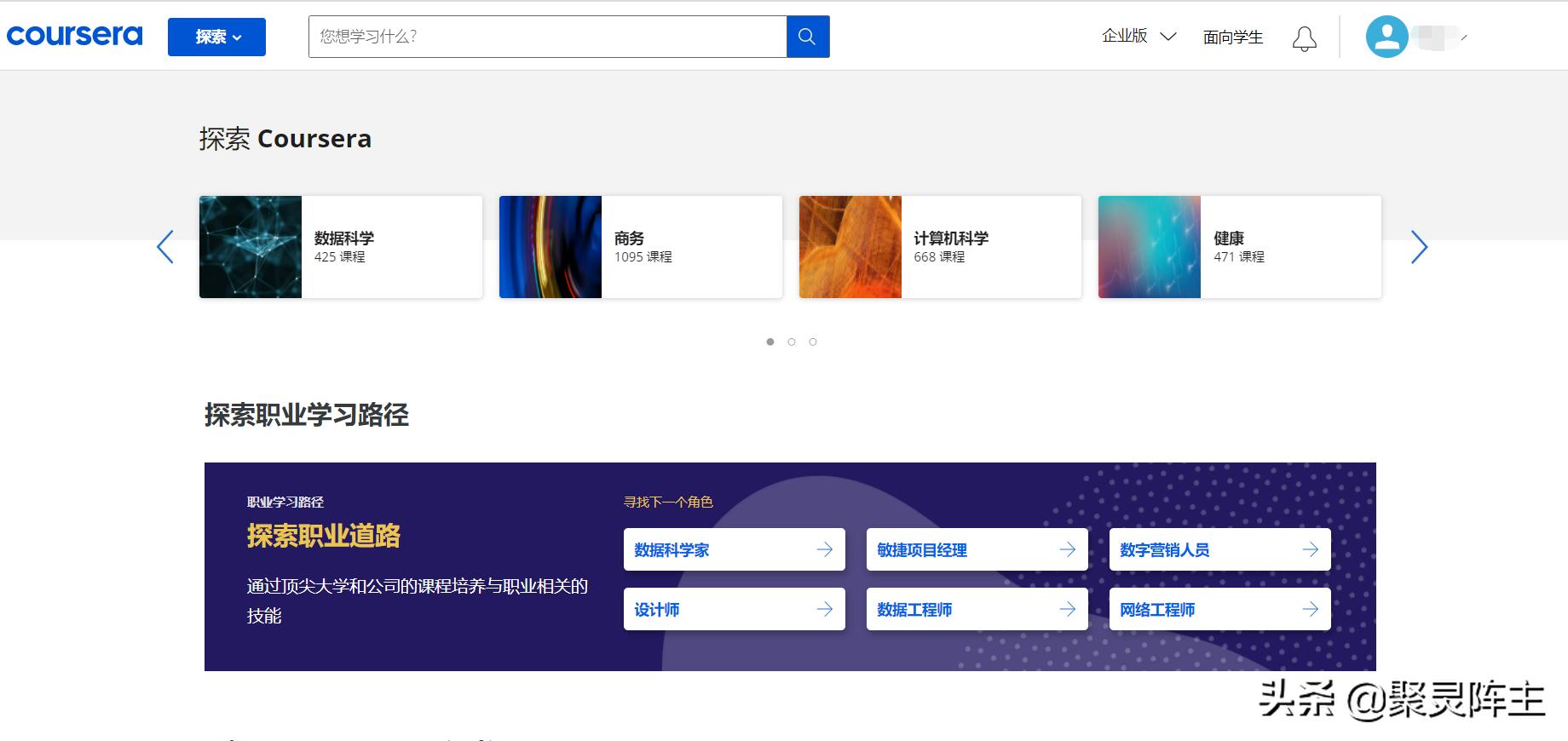Expand the account menu arrow beside avatar
The image size is (1568, 741).
pos(1463,37)
